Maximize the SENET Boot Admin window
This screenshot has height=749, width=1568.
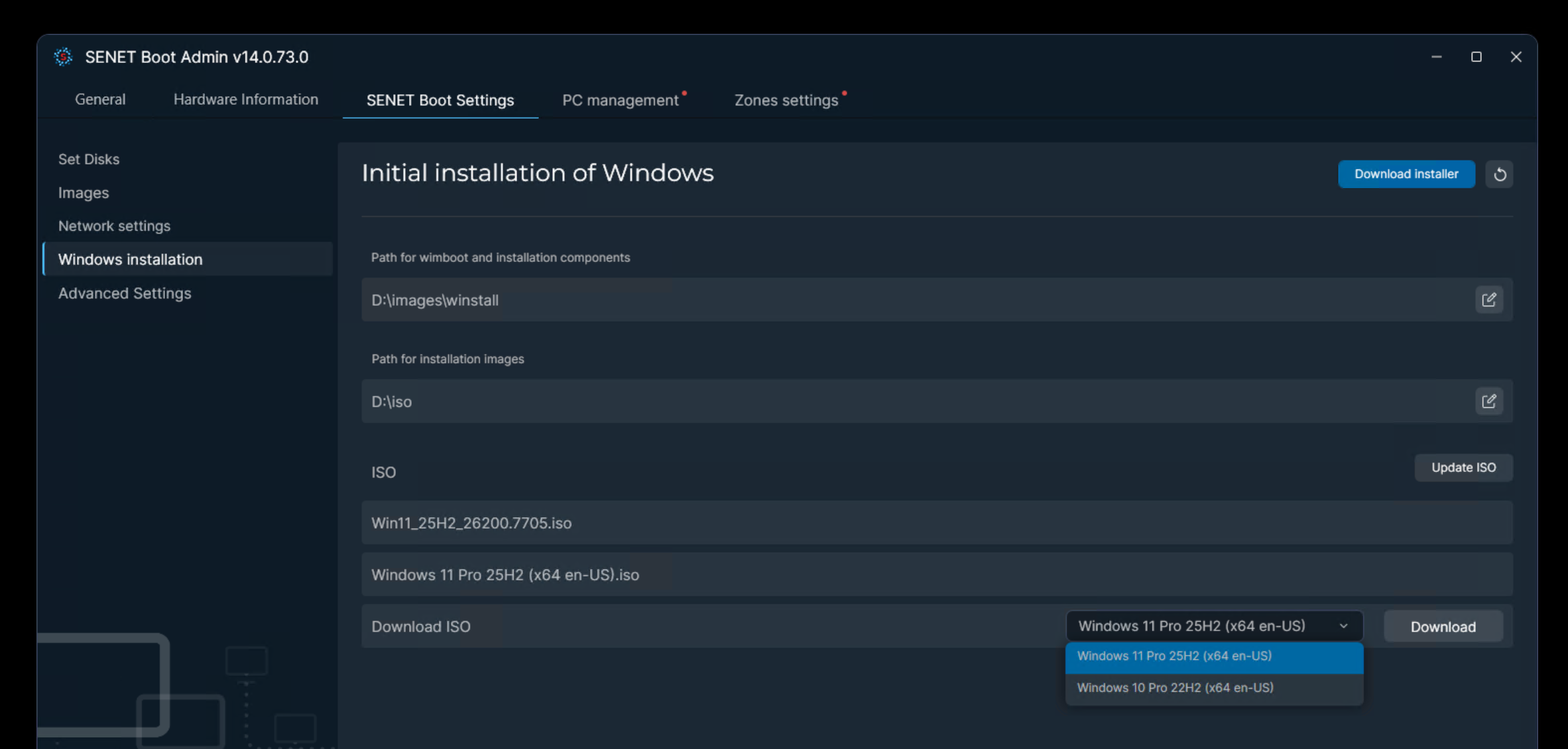pyautogui.click(x=1477, y=57)
